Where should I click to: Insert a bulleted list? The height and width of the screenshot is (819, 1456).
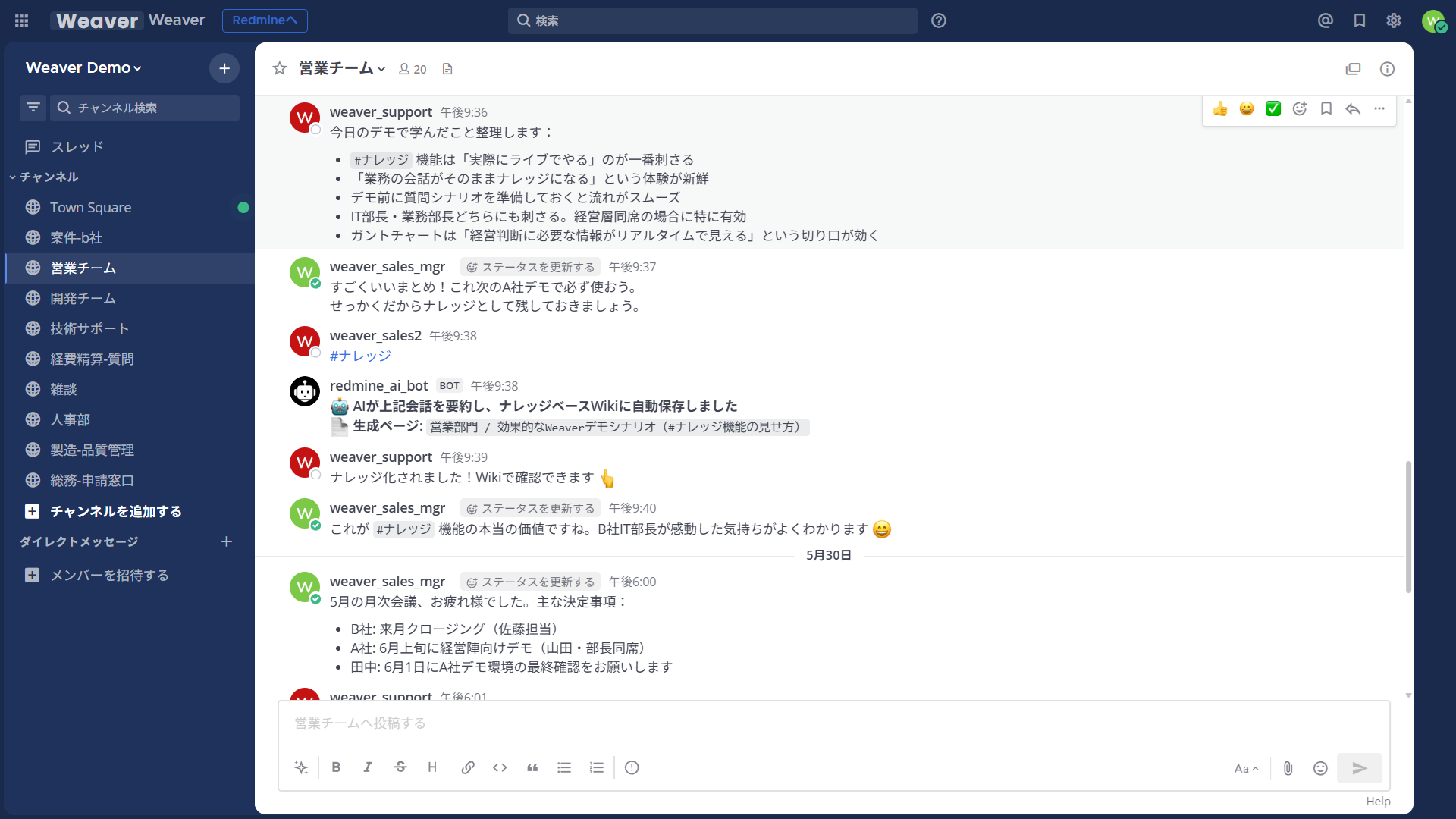[x=564, y=767]
